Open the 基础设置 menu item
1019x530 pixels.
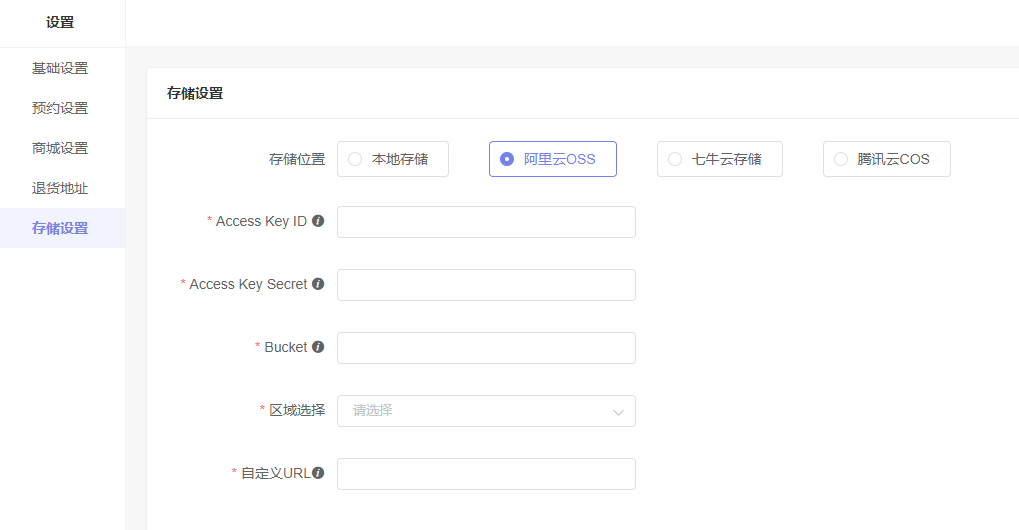click(62, 68)
